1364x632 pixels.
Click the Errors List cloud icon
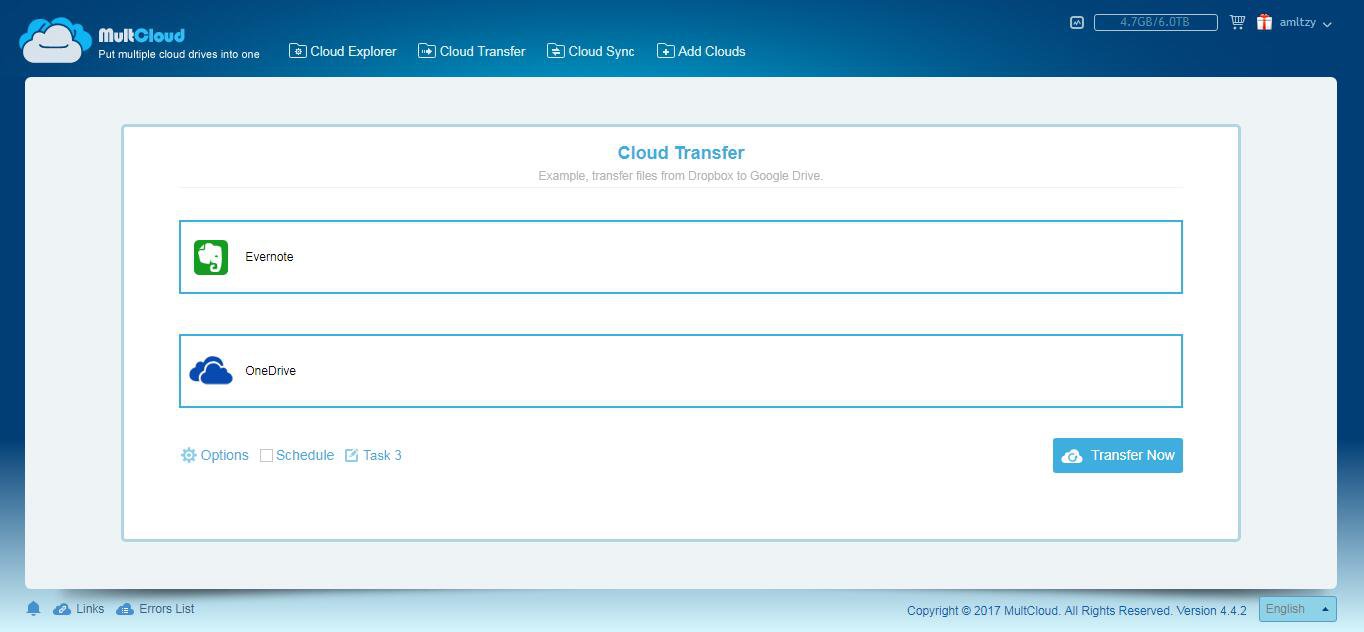point(125,609)
